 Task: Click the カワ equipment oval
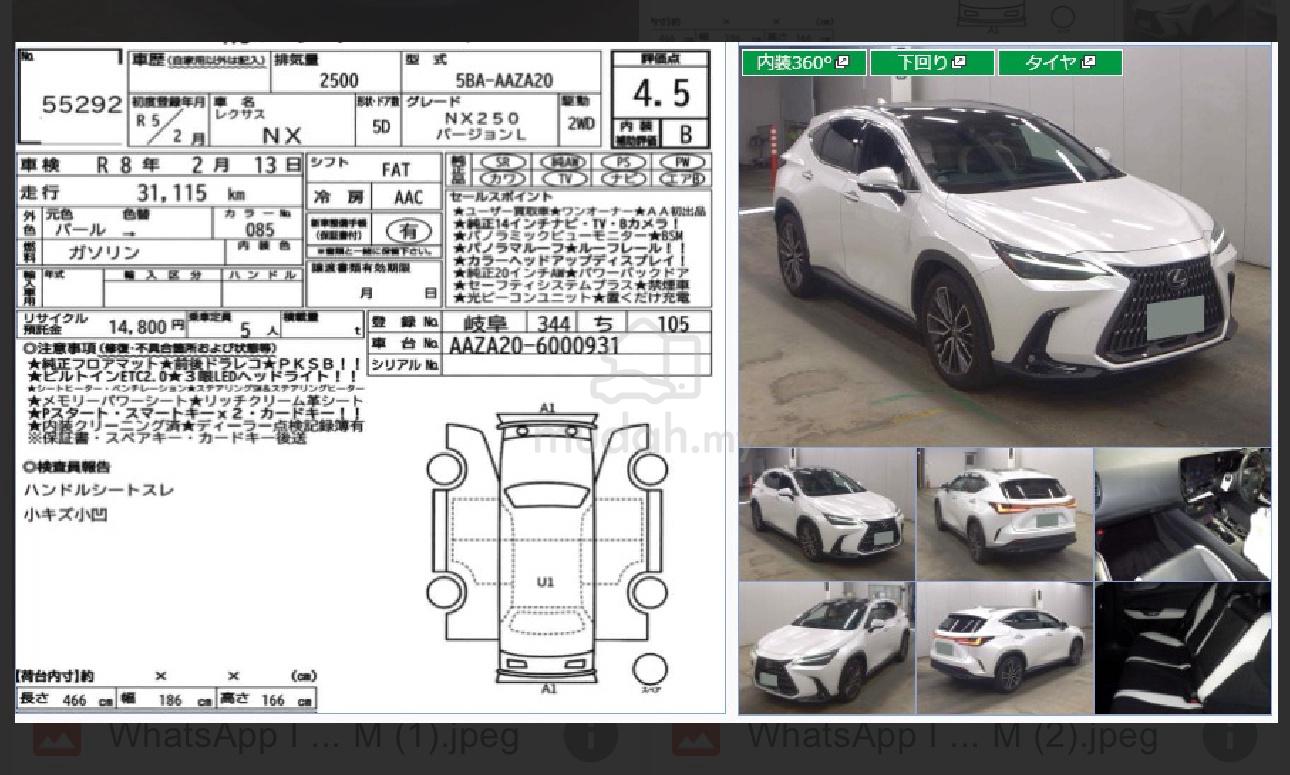click(x=504, y=179)
